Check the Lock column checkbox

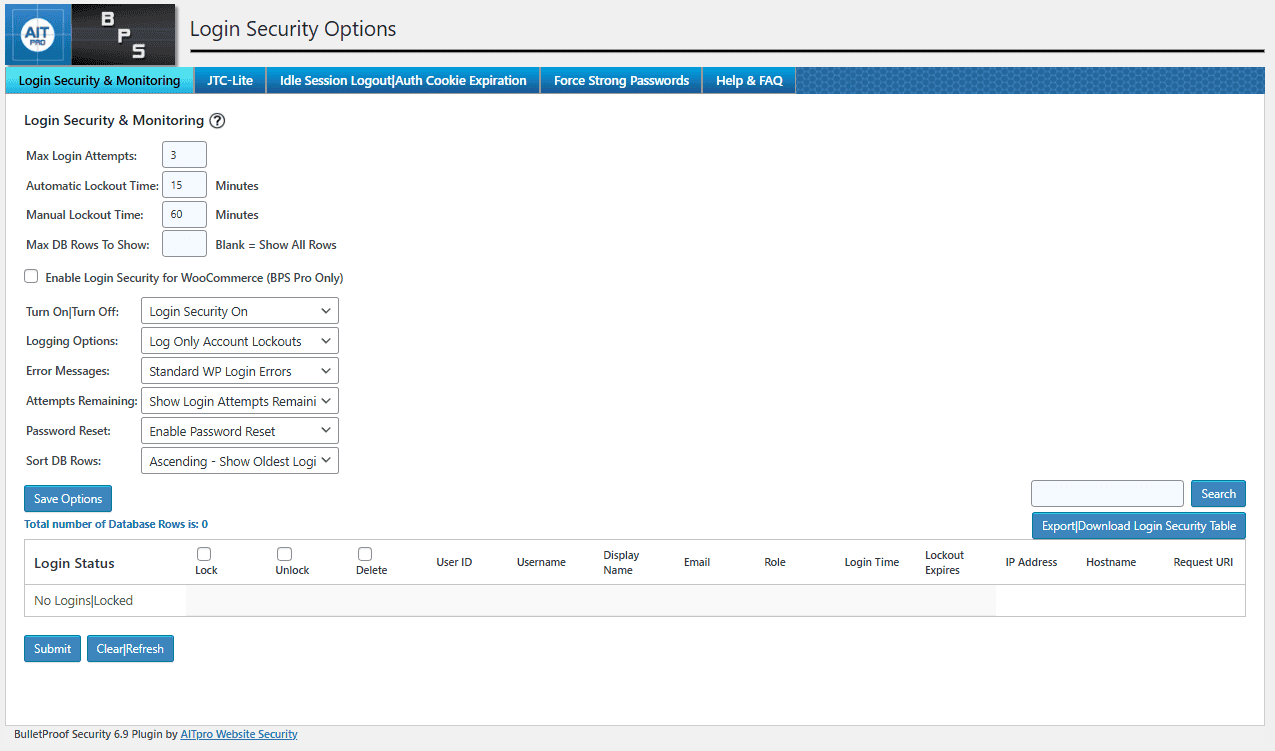204,554
